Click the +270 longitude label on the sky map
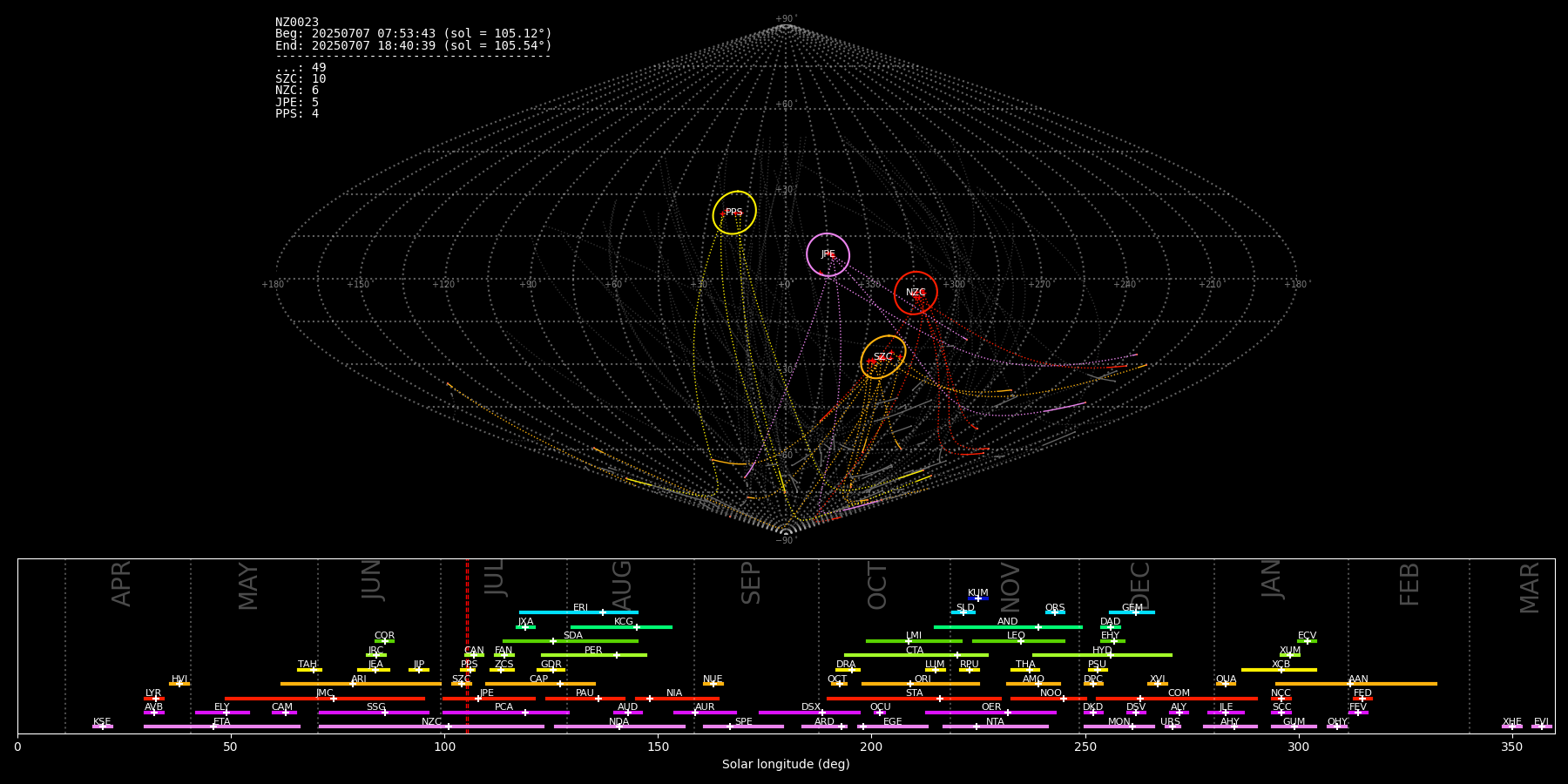The width and height of the screenshot is (1568, 784). point(1039,285)
